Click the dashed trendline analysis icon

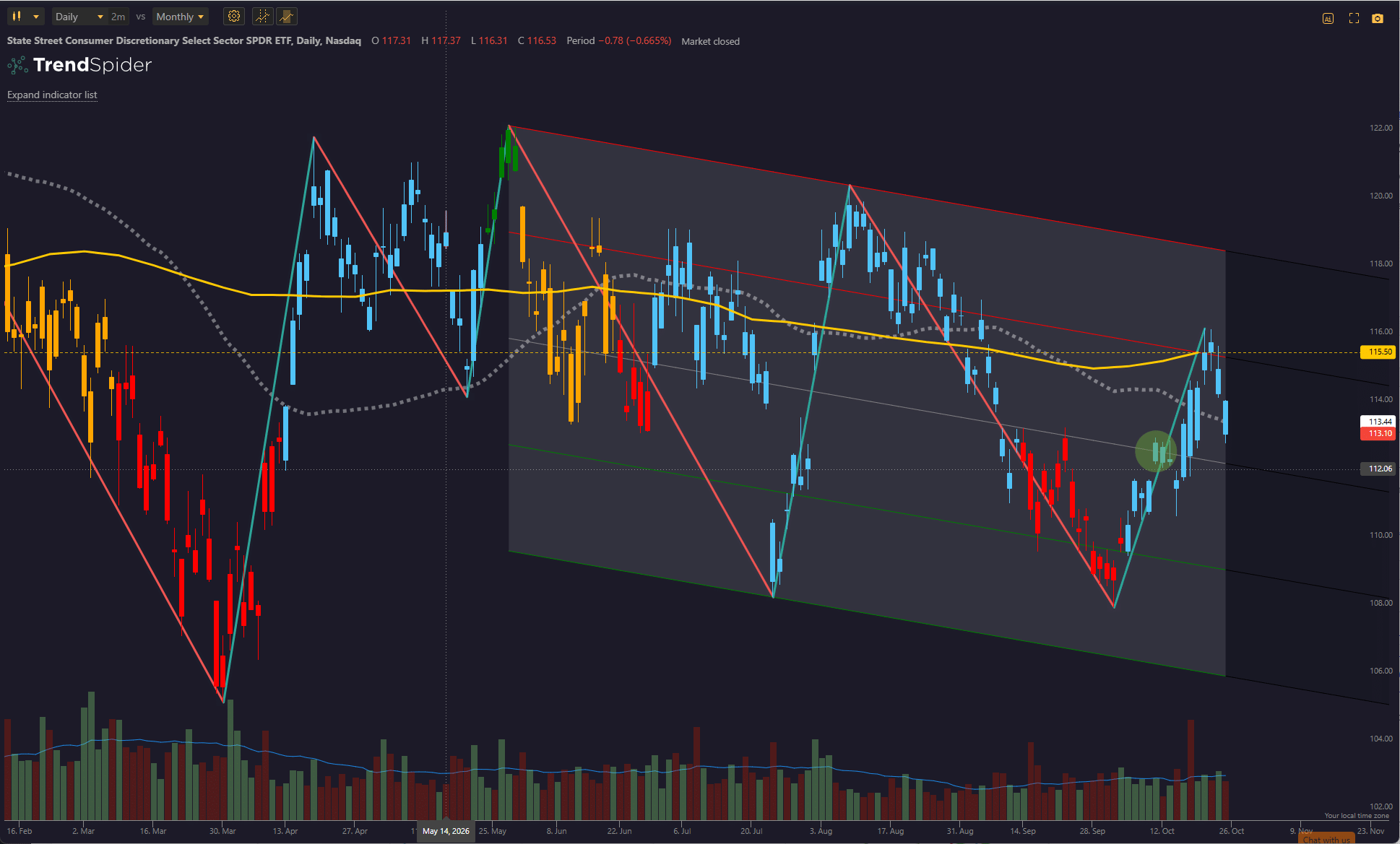pyautogui.click(x=262, y=17)
